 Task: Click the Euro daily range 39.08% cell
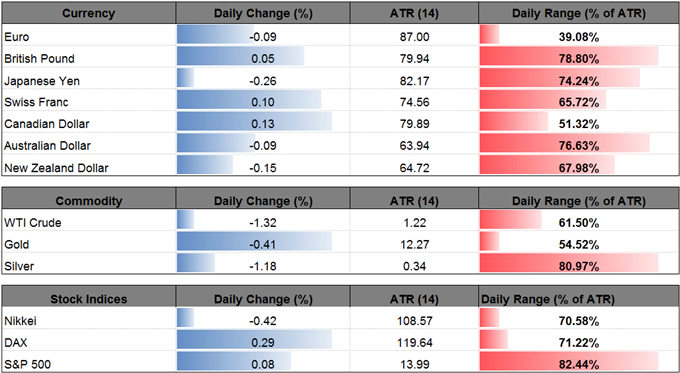pyautogui.click(x=579, y=35)
